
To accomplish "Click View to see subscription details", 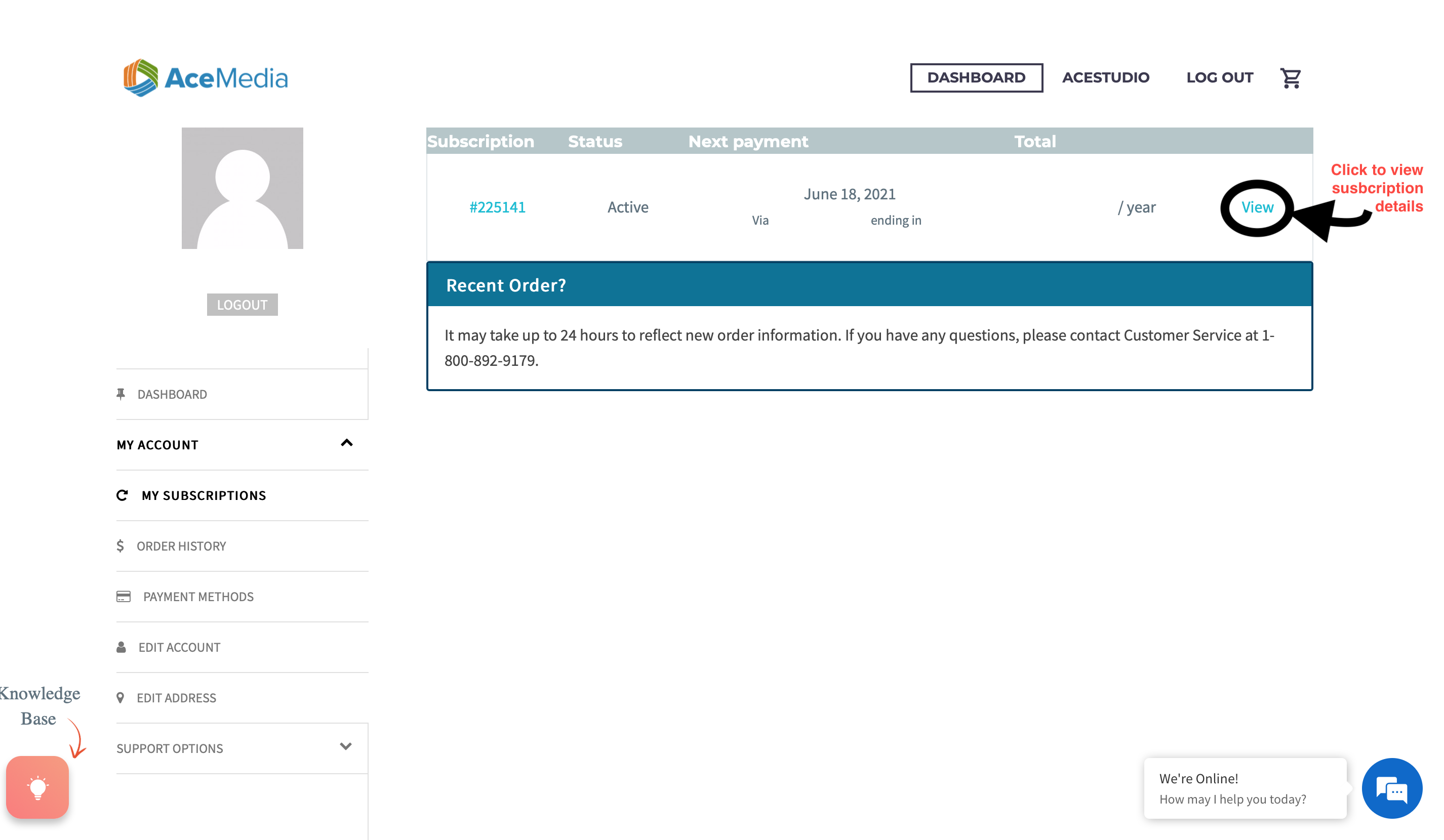I will tap(1257, 207).
